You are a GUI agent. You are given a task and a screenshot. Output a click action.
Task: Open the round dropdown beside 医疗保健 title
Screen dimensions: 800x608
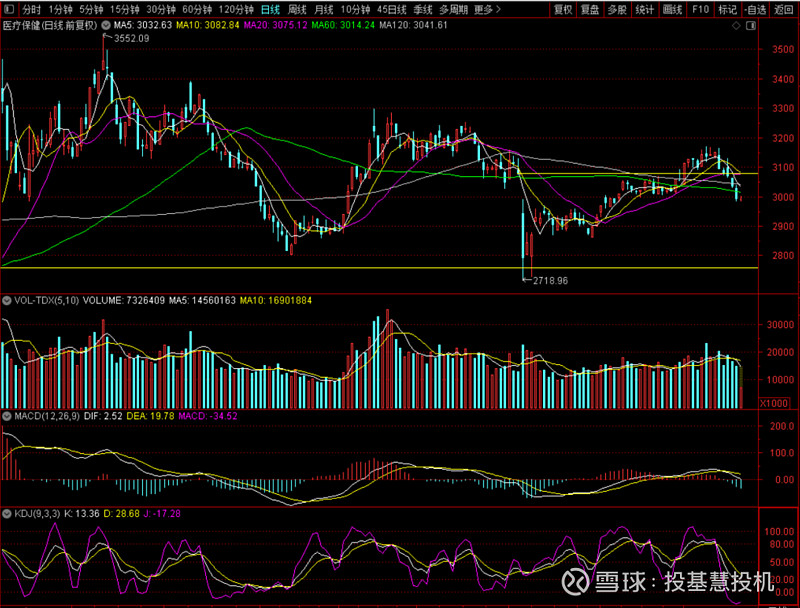[x=105, y=24]
